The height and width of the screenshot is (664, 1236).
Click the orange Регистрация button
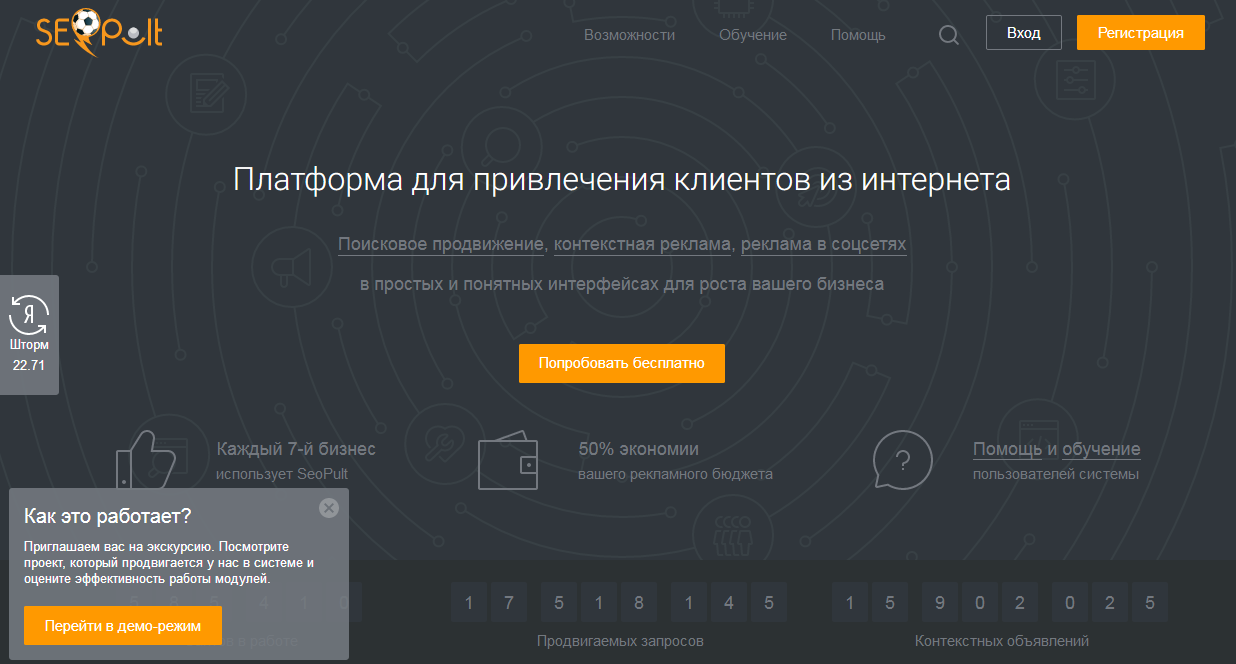coord(1140,33)
